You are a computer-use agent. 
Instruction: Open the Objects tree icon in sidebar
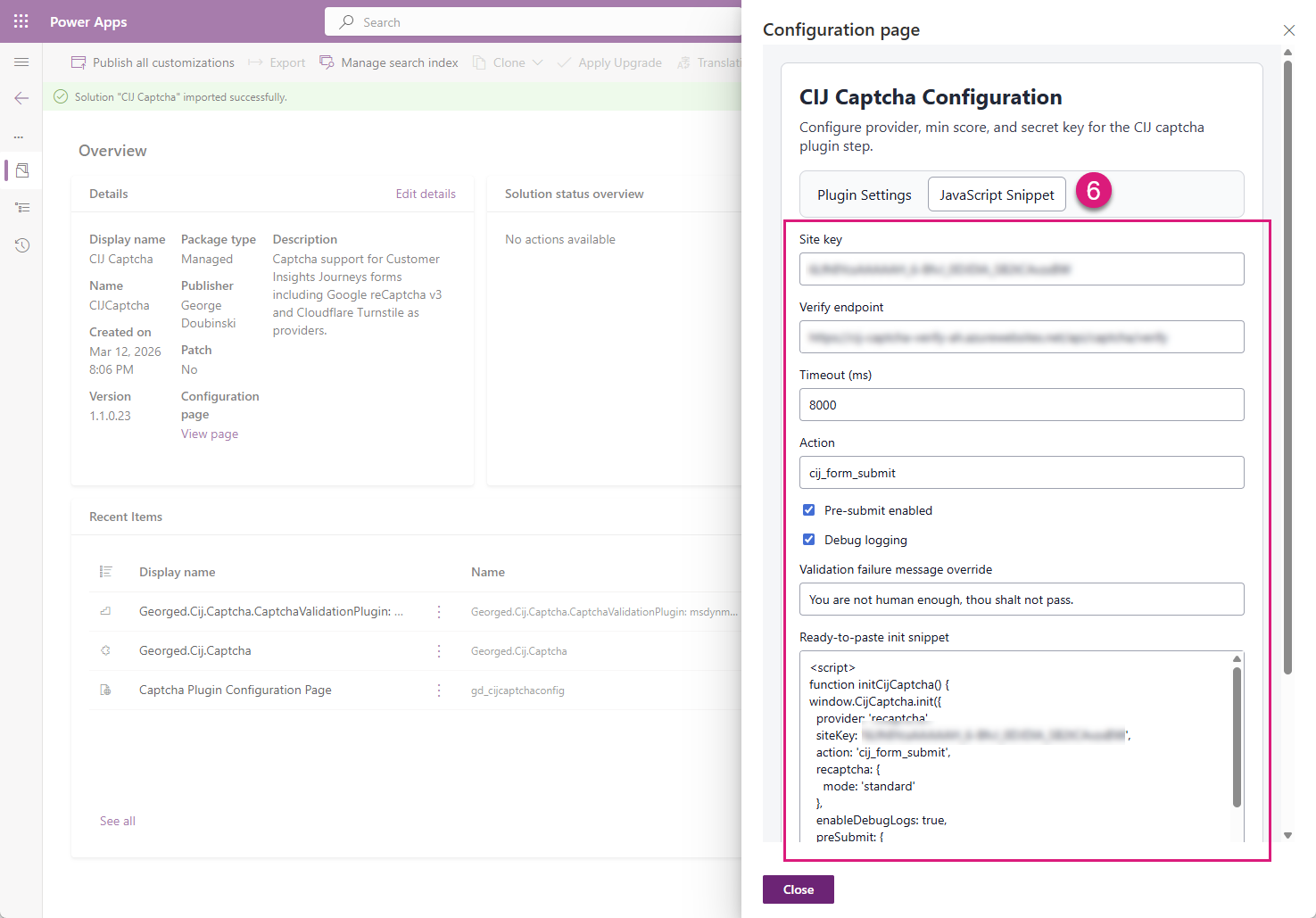click(x=22, y=207)
